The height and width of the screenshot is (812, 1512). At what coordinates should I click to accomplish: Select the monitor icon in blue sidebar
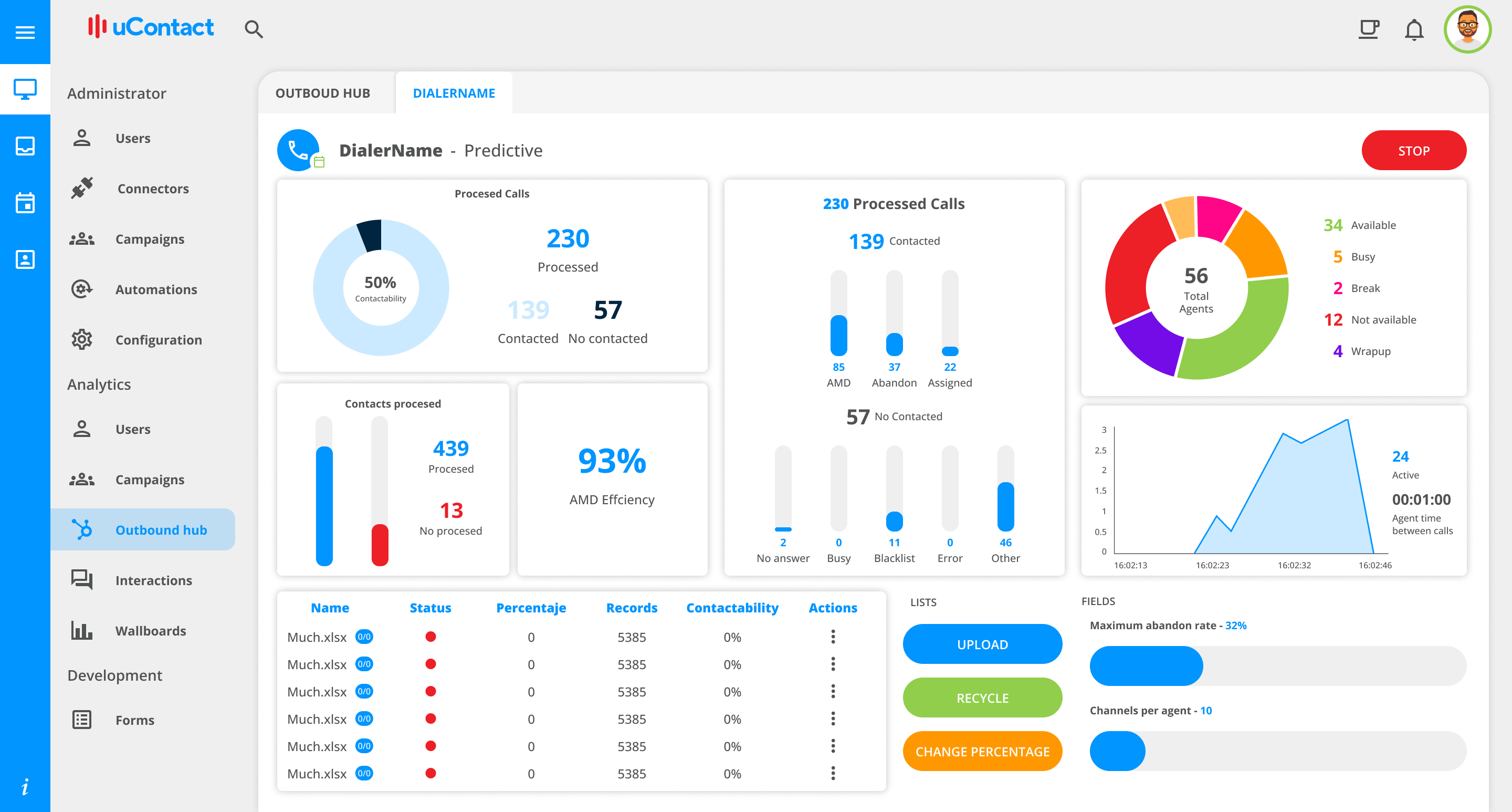click(25, 89)
